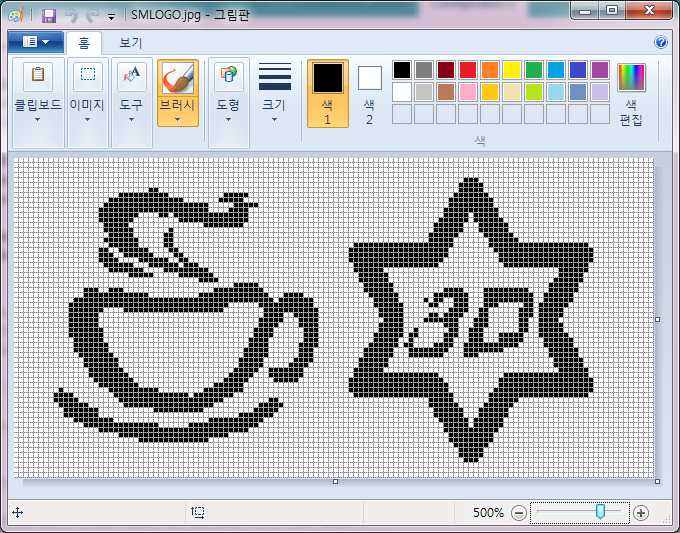
Task: Pick the orange palette swatch
Action: pos(490,70)
